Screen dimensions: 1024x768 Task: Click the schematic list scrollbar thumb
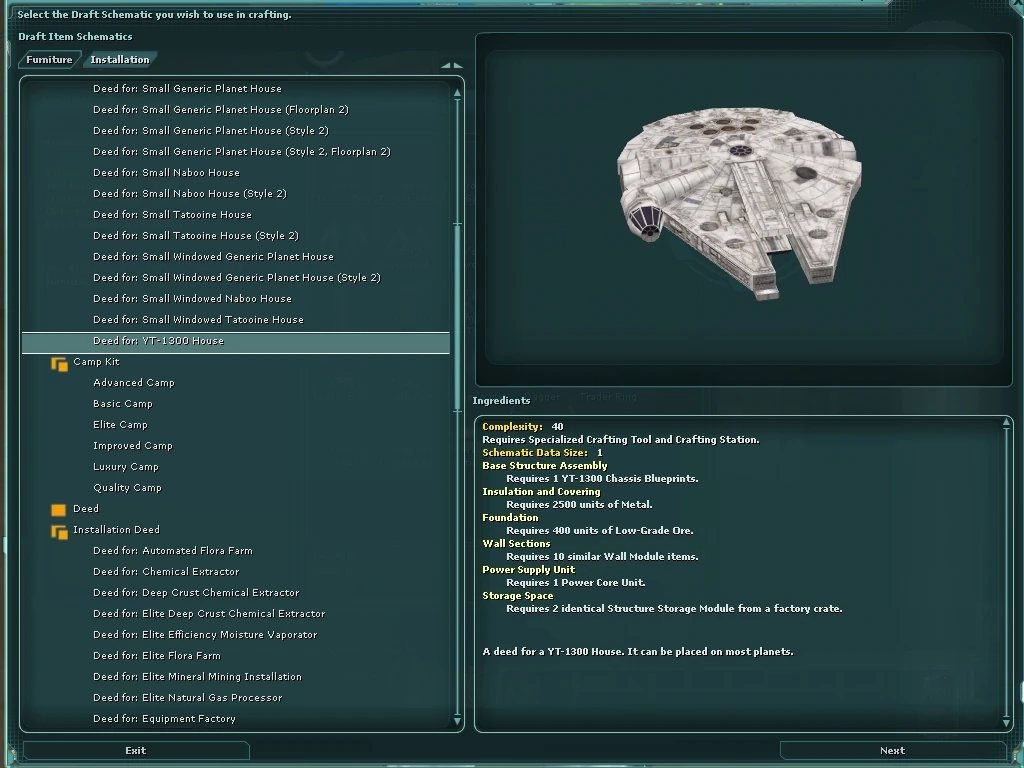[457, 317]
